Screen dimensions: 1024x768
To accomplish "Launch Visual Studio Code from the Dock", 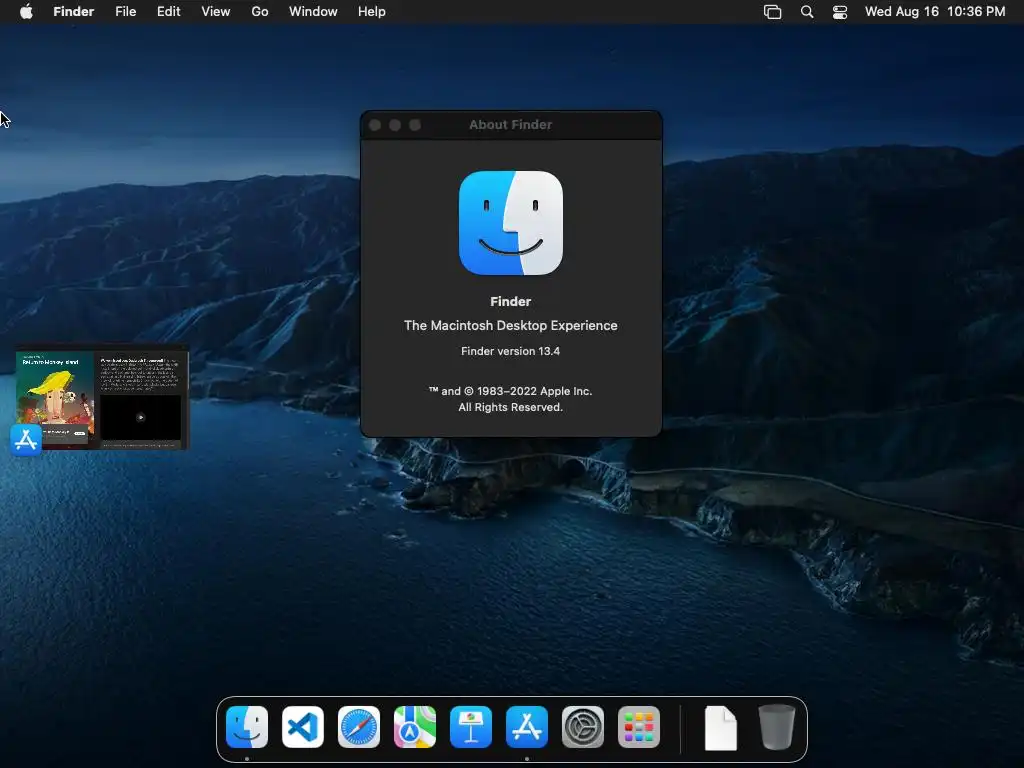I will point(303,727).
